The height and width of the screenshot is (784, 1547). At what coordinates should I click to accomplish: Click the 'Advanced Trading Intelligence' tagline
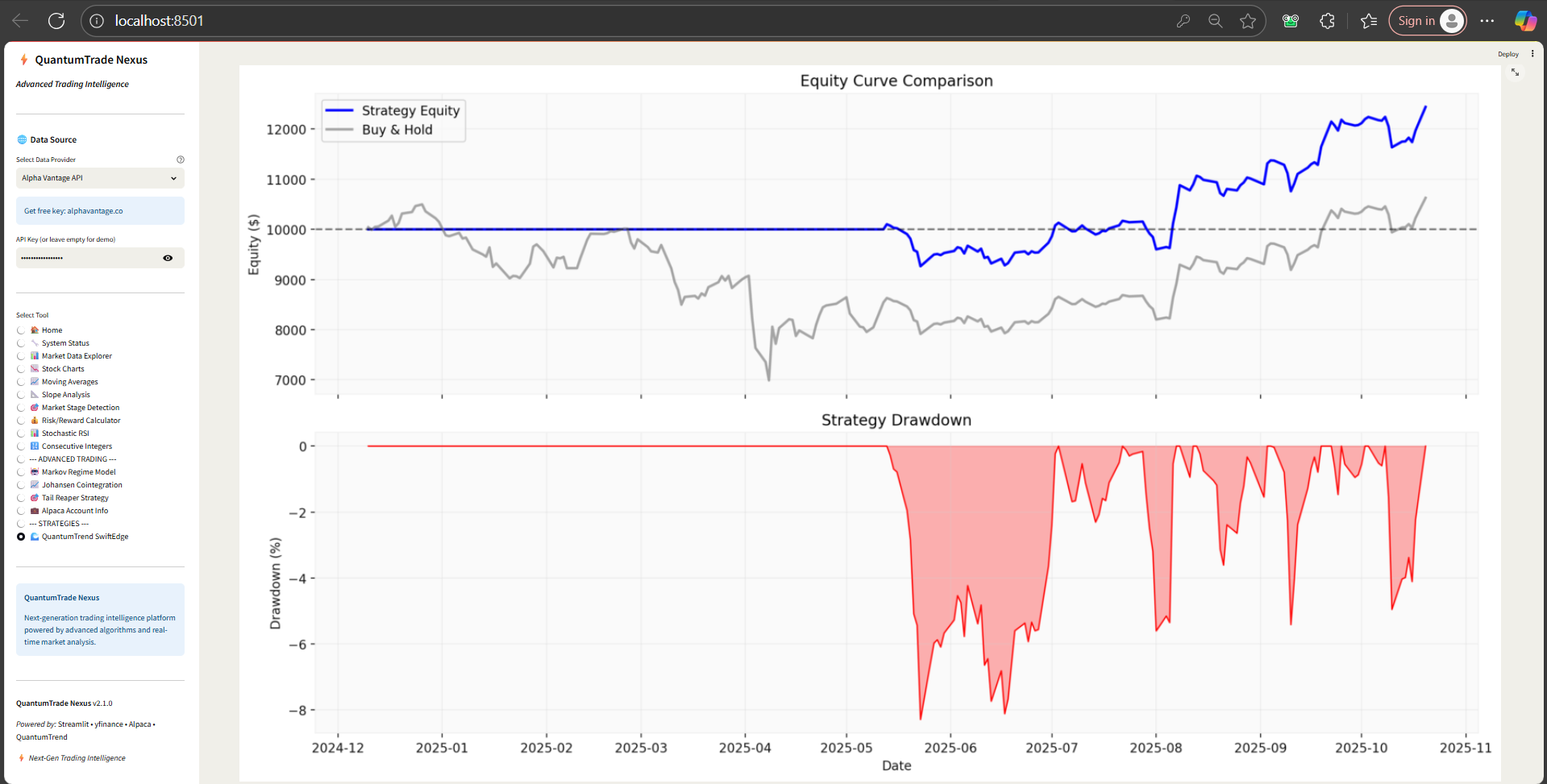[73, 84]
